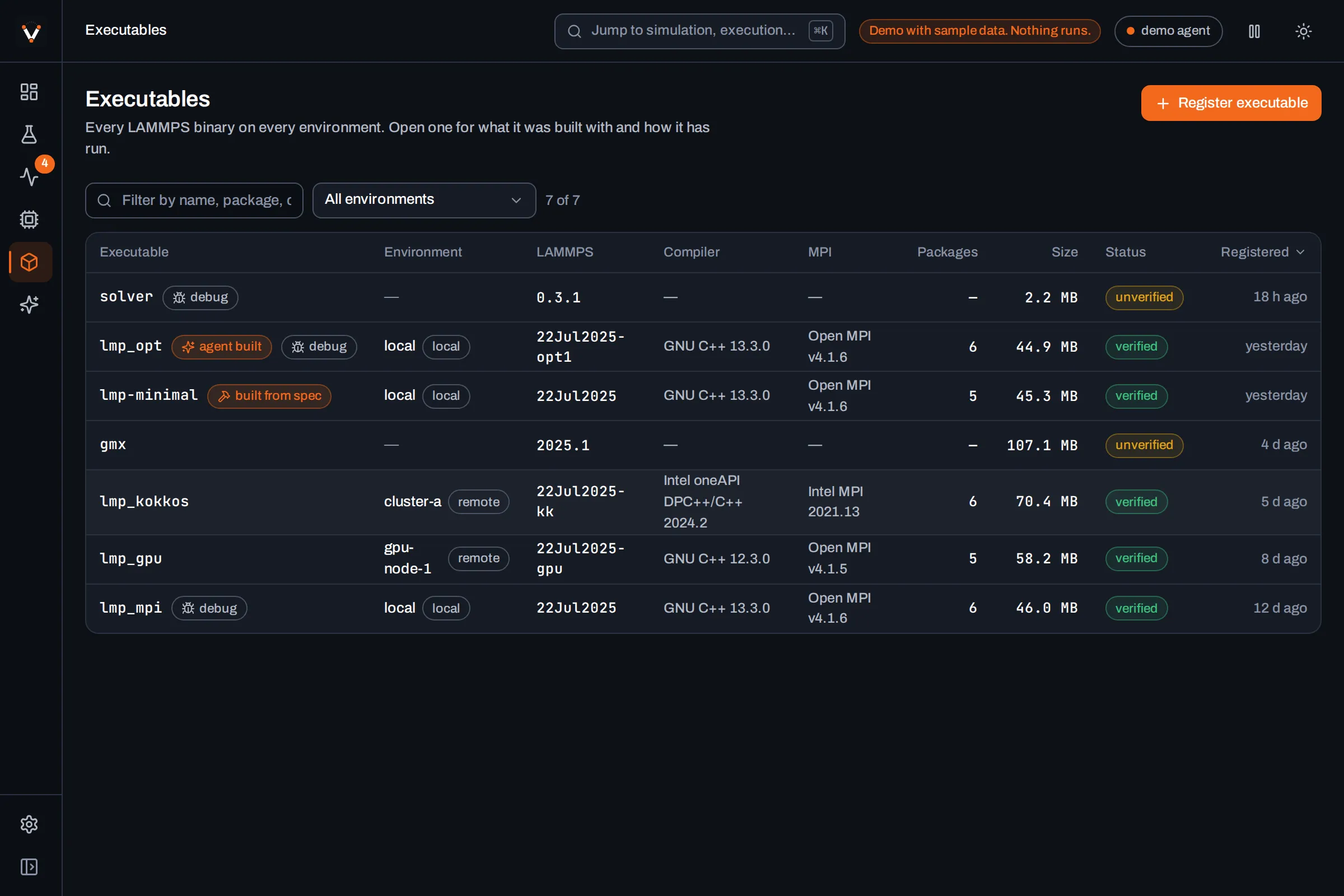This screenshot has width=1344, height=896.
Task: Click debug tag on lmp_opt row
Action: (319, 346)
